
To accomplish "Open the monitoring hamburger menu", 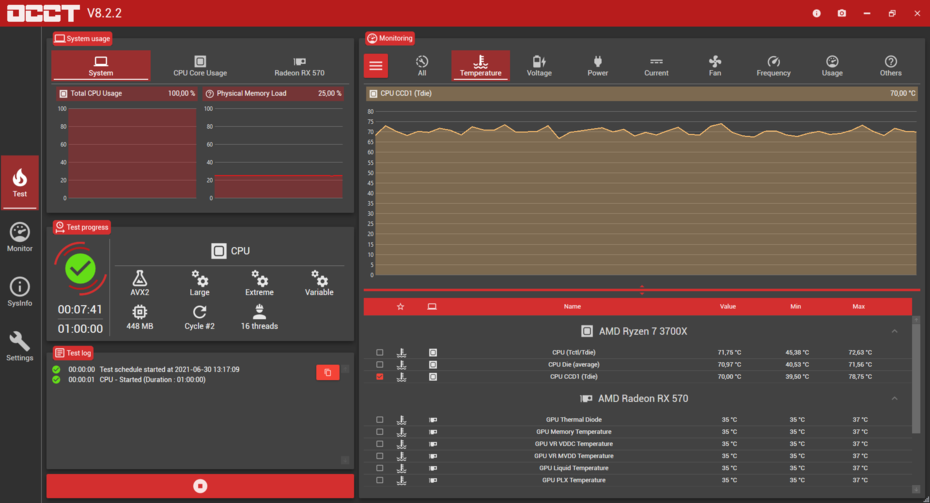I will [376, 66].
